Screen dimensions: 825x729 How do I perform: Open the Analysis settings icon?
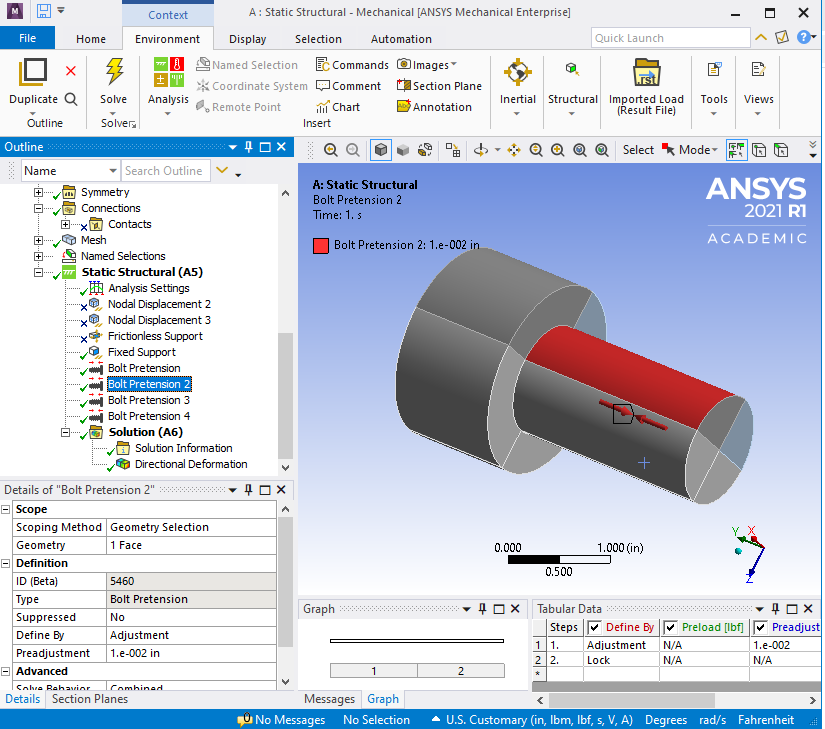click(168, 73)
